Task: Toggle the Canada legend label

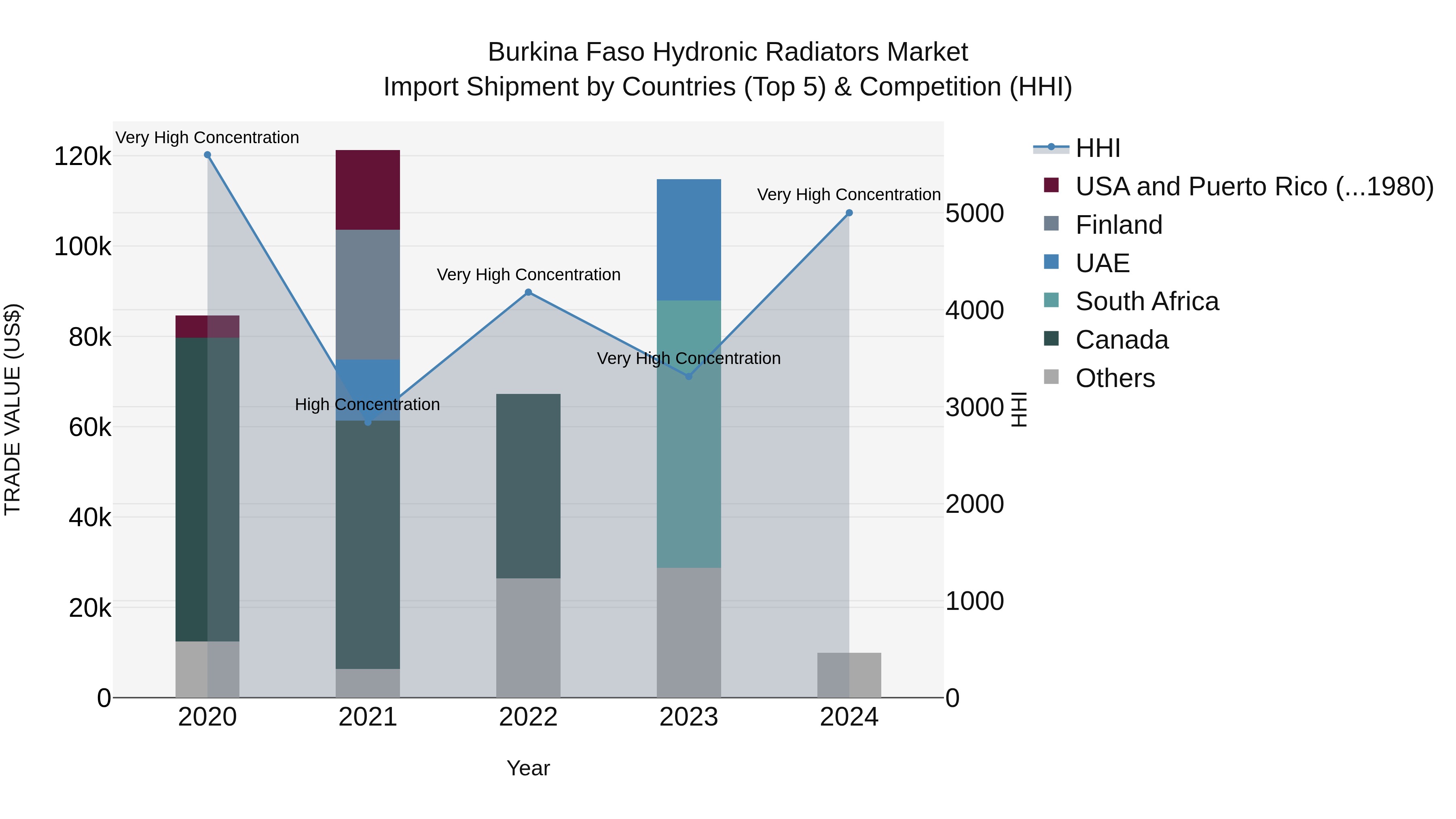Action: 1122,340
